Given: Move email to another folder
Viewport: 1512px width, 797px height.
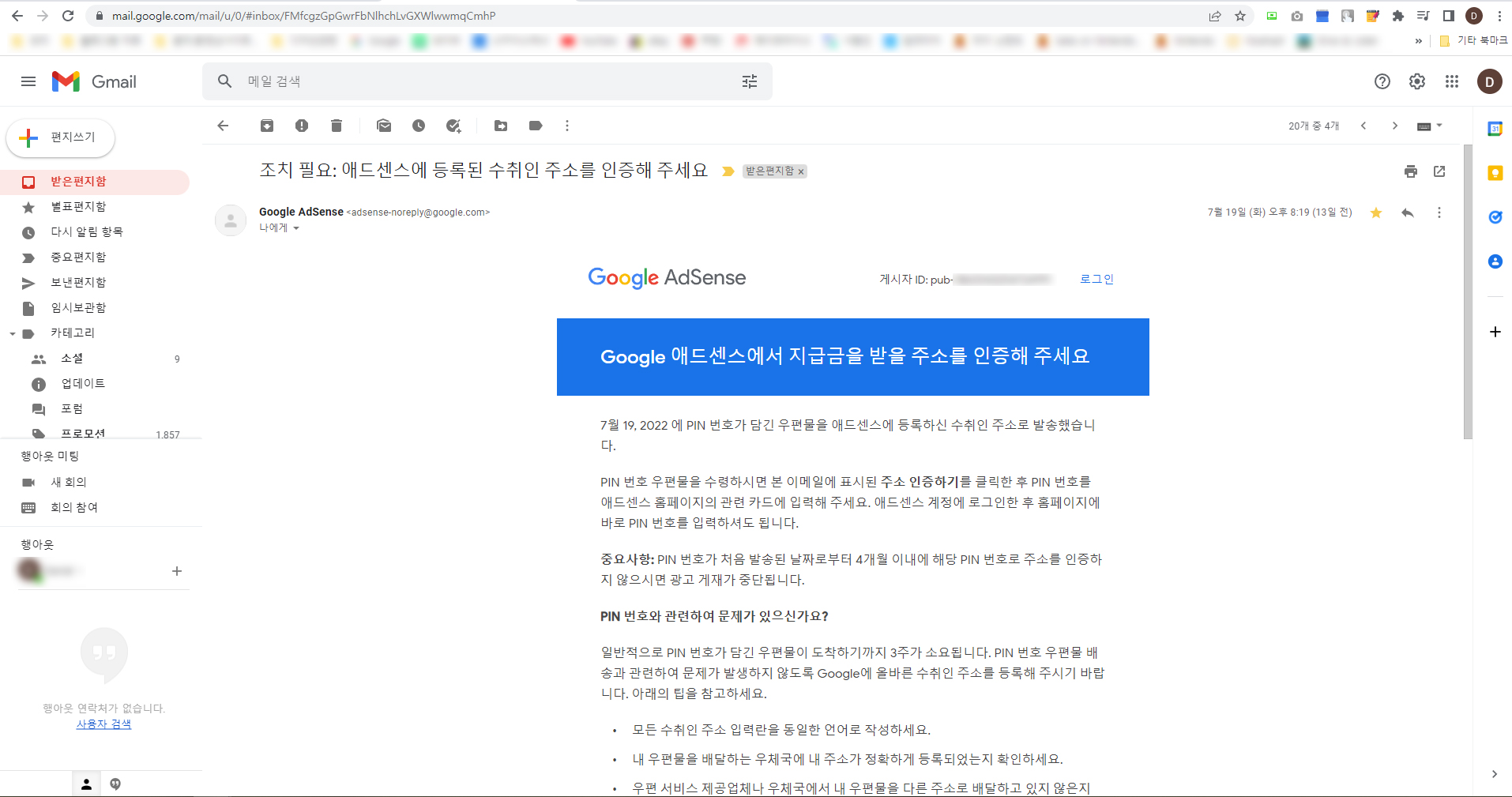Looking at the screenshot, I should pos(501,126).
